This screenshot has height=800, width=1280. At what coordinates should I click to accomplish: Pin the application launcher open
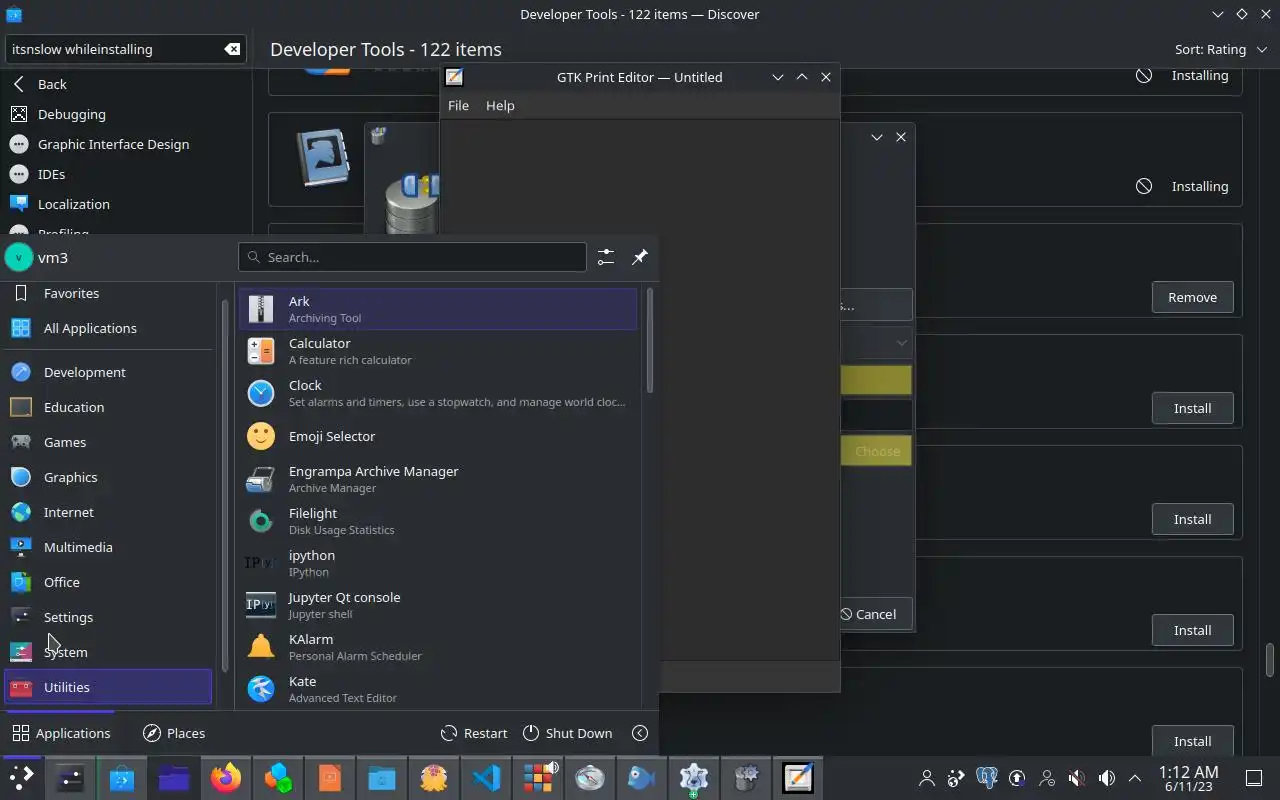(x=640, y=257)
